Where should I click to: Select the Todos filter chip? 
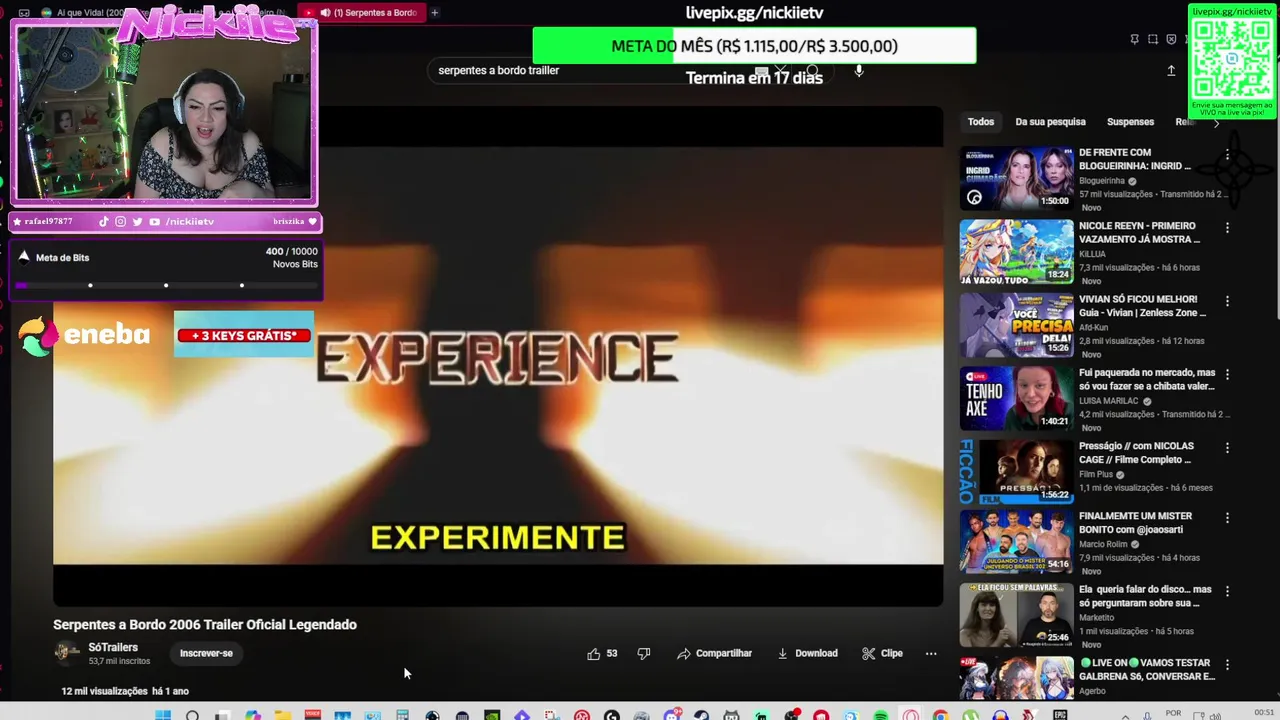pyautogui.click(x=981, y=122)
